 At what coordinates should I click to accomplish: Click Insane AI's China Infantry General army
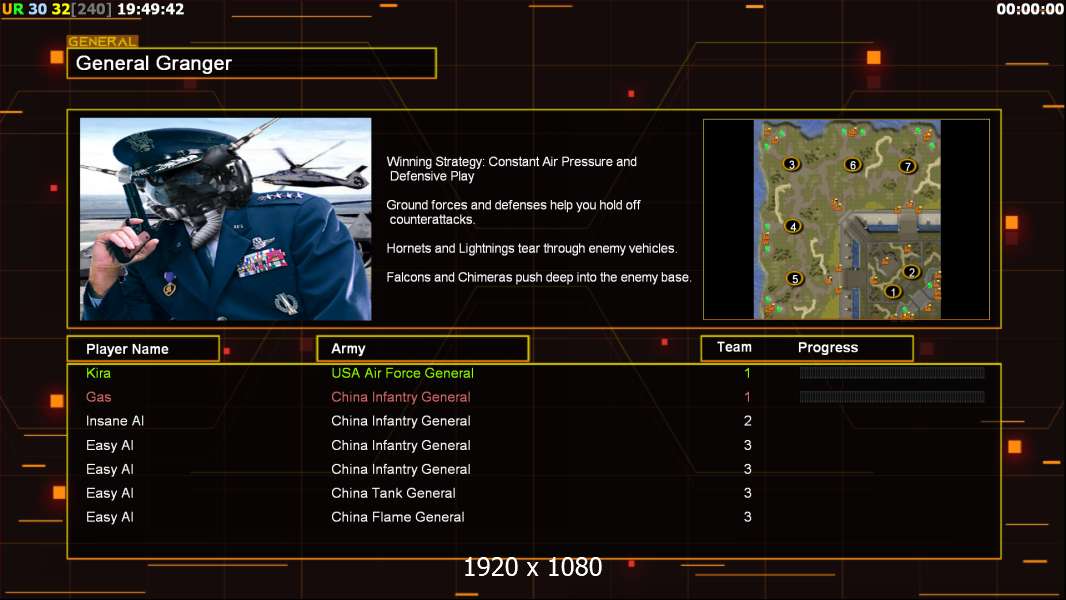401,421
